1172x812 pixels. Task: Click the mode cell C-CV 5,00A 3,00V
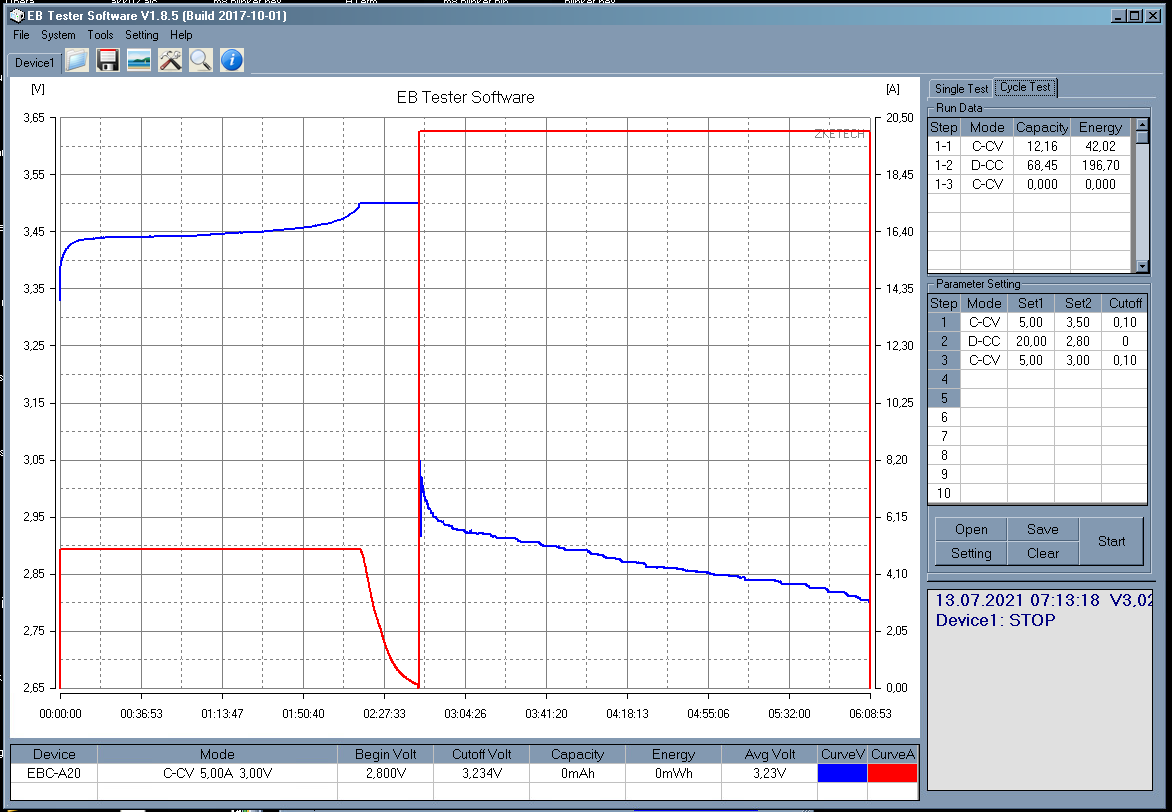217,773
